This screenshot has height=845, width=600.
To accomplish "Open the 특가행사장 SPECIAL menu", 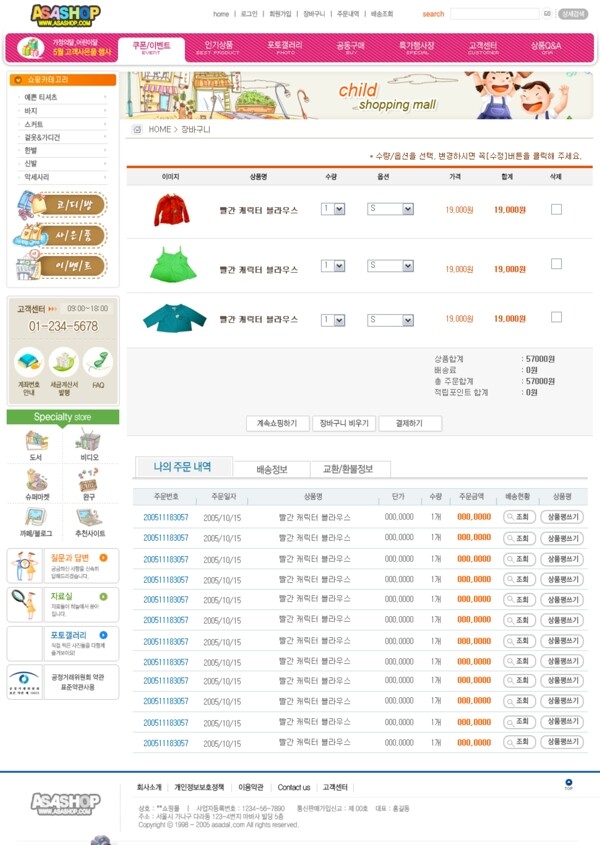I will (x=417, y=48).
